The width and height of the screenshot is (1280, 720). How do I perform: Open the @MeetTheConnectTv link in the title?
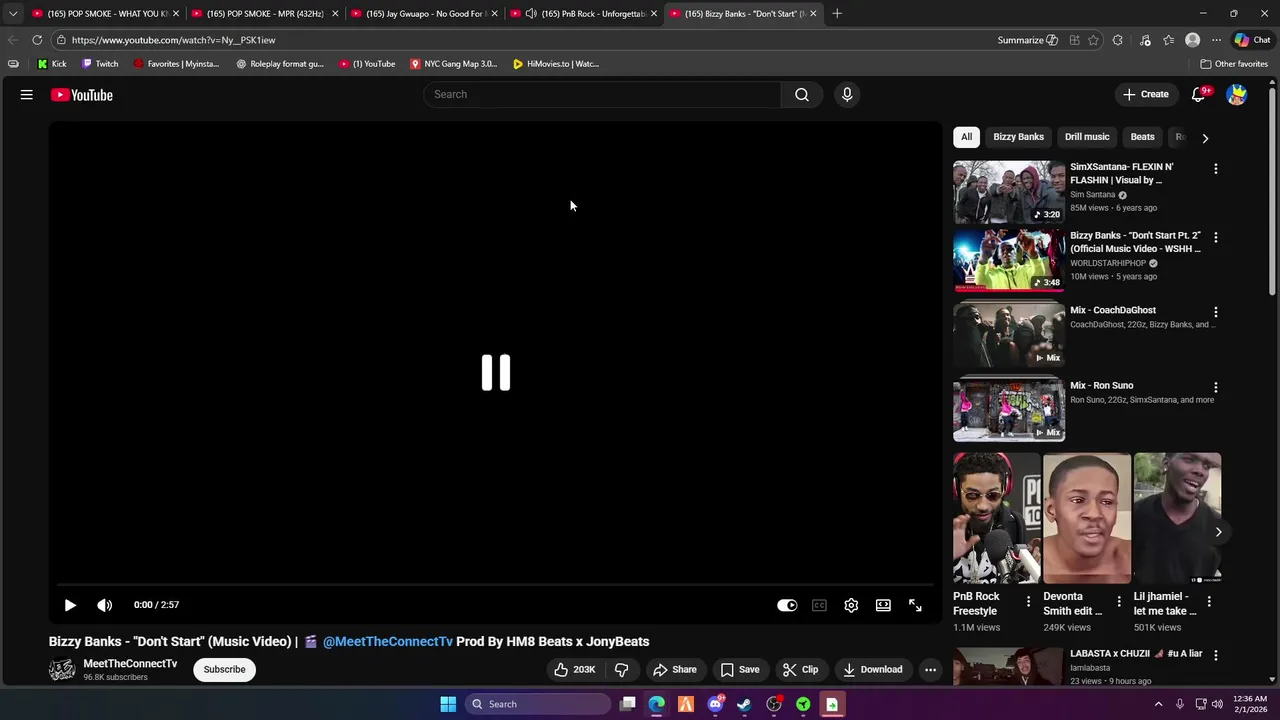(388, 641)
